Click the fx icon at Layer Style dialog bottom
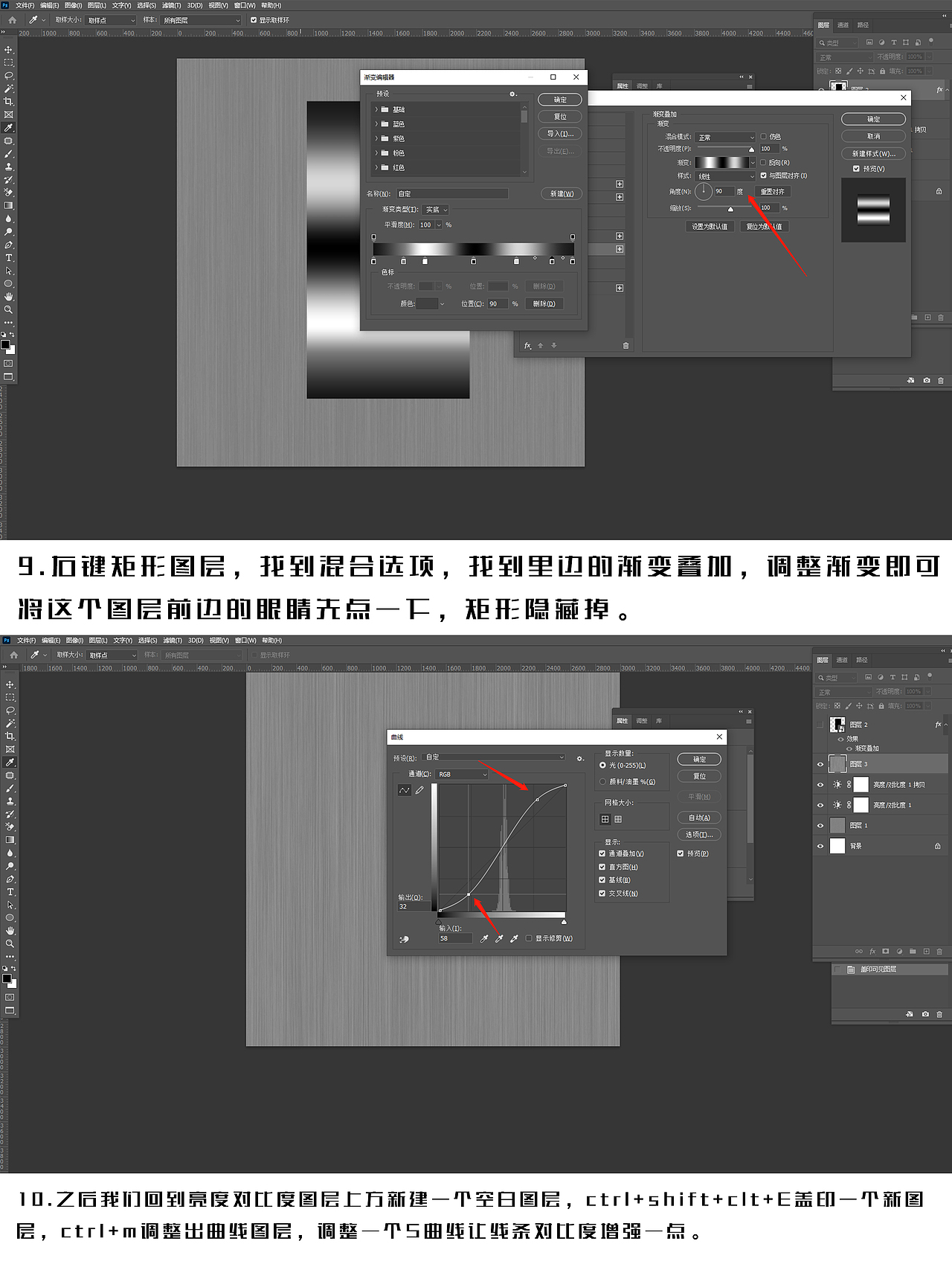Image resolution: width=952 pixels, height=1270 pixels. (x=527, y=346)
